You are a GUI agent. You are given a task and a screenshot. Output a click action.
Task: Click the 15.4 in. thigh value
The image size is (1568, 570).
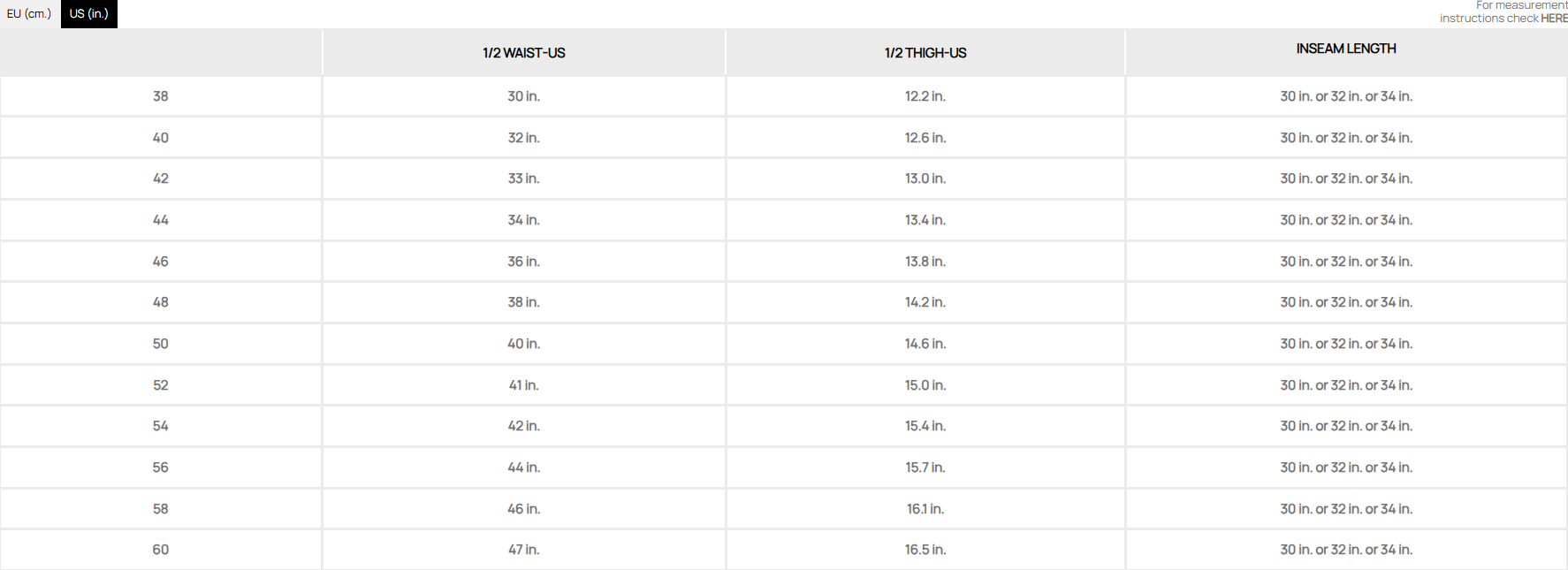[925, 426]
